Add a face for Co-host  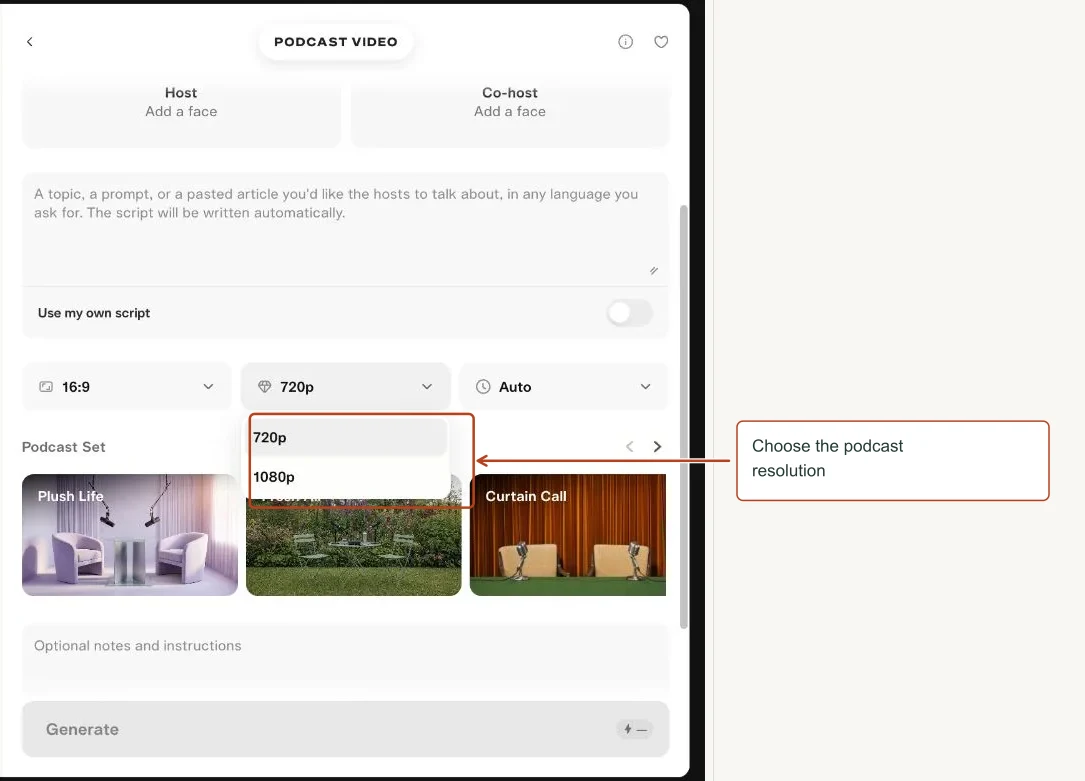pos(510,111)
